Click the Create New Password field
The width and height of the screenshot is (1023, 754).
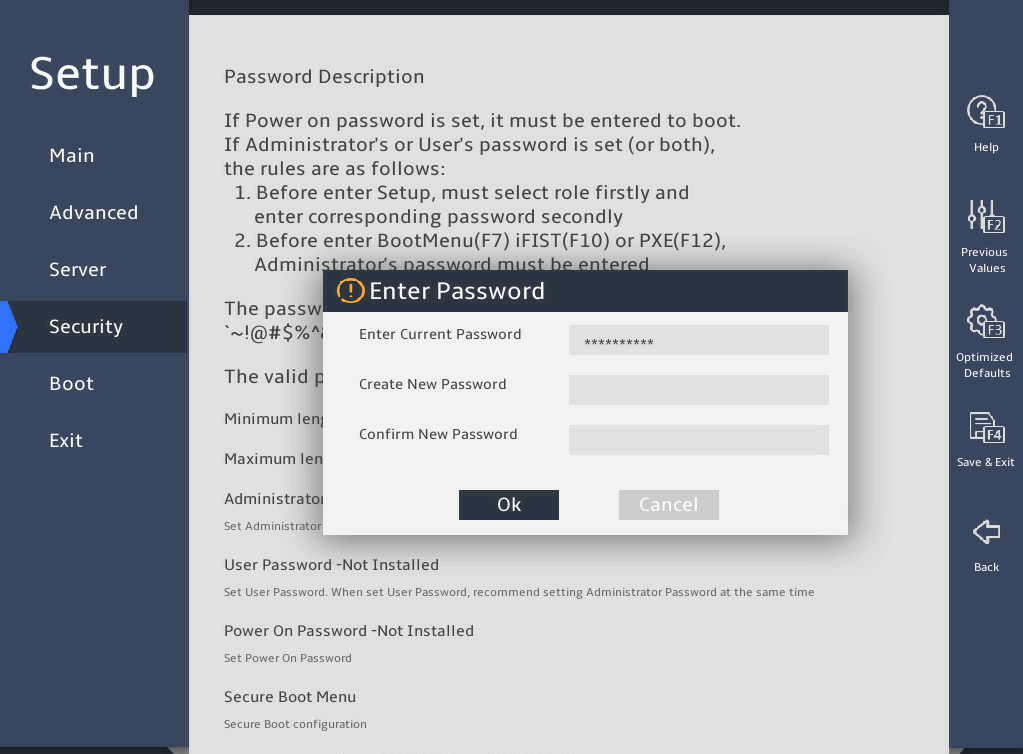point(699,389)
